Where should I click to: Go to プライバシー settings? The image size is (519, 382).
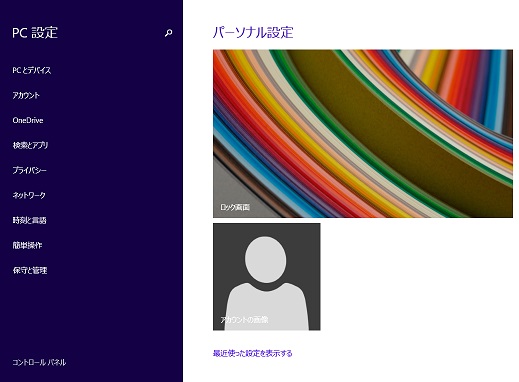[x=29, y=170]
